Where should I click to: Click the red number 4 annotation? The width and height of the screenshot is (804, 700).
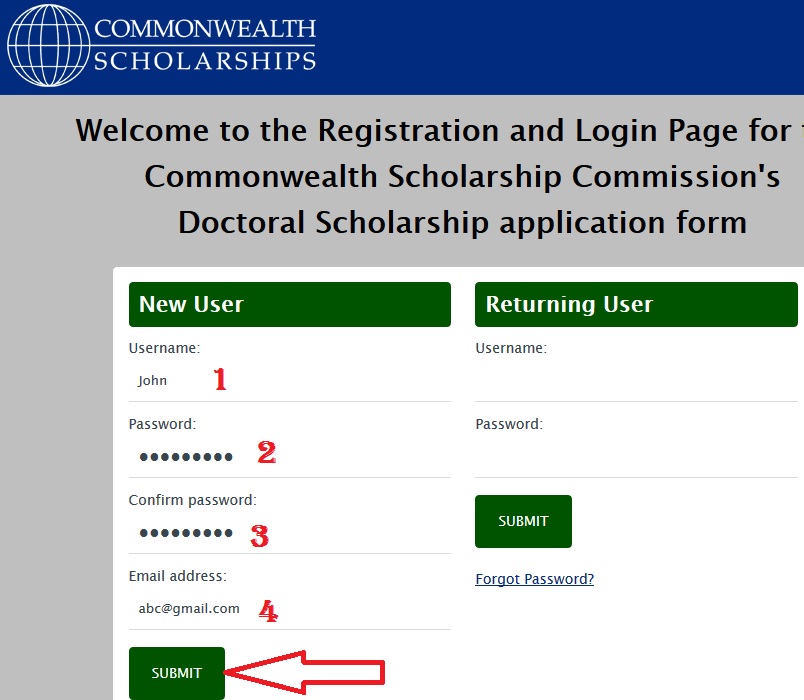tap(268, 611)
